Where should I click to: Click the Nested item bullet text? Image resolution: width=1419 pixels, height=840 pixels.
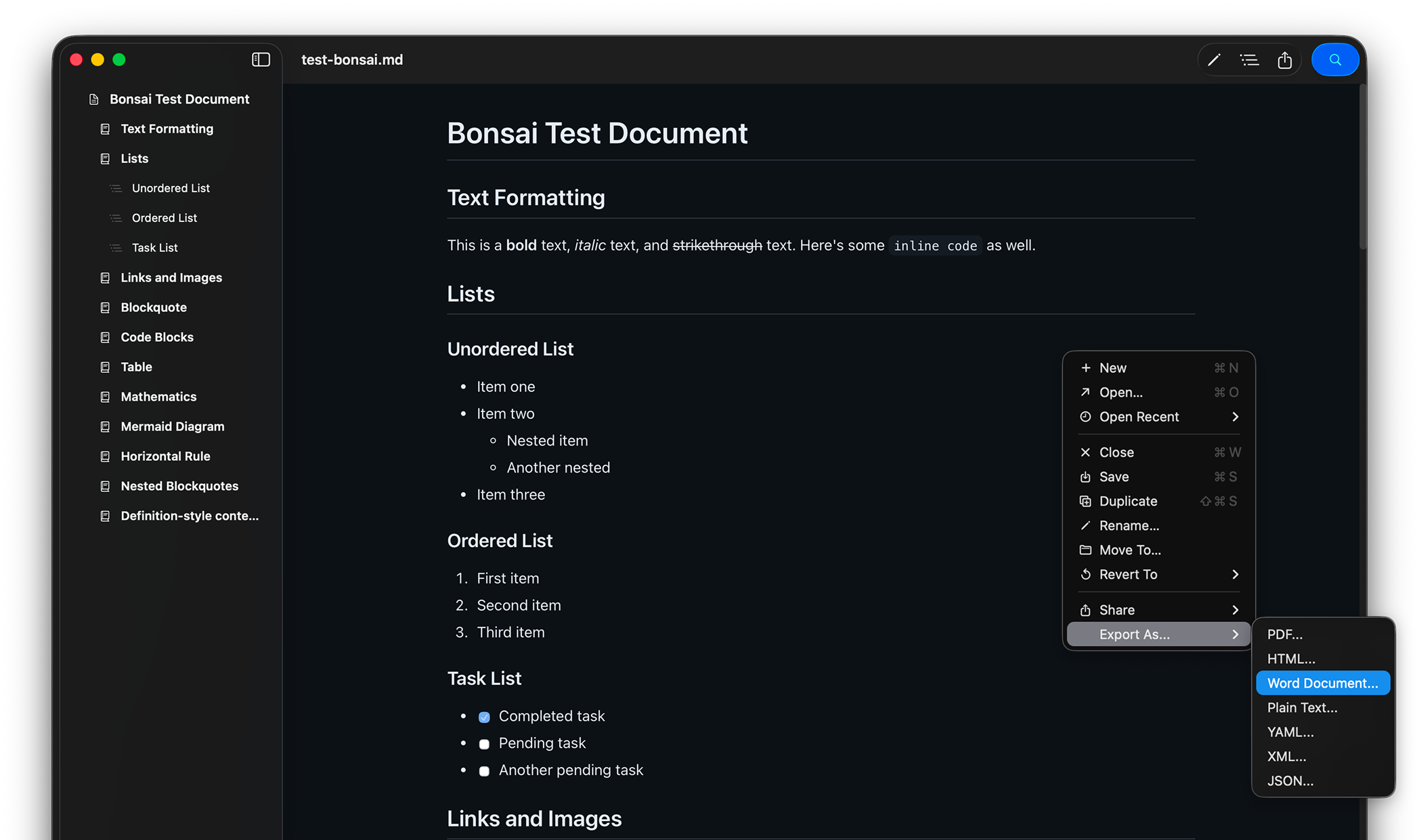point(547,441)
